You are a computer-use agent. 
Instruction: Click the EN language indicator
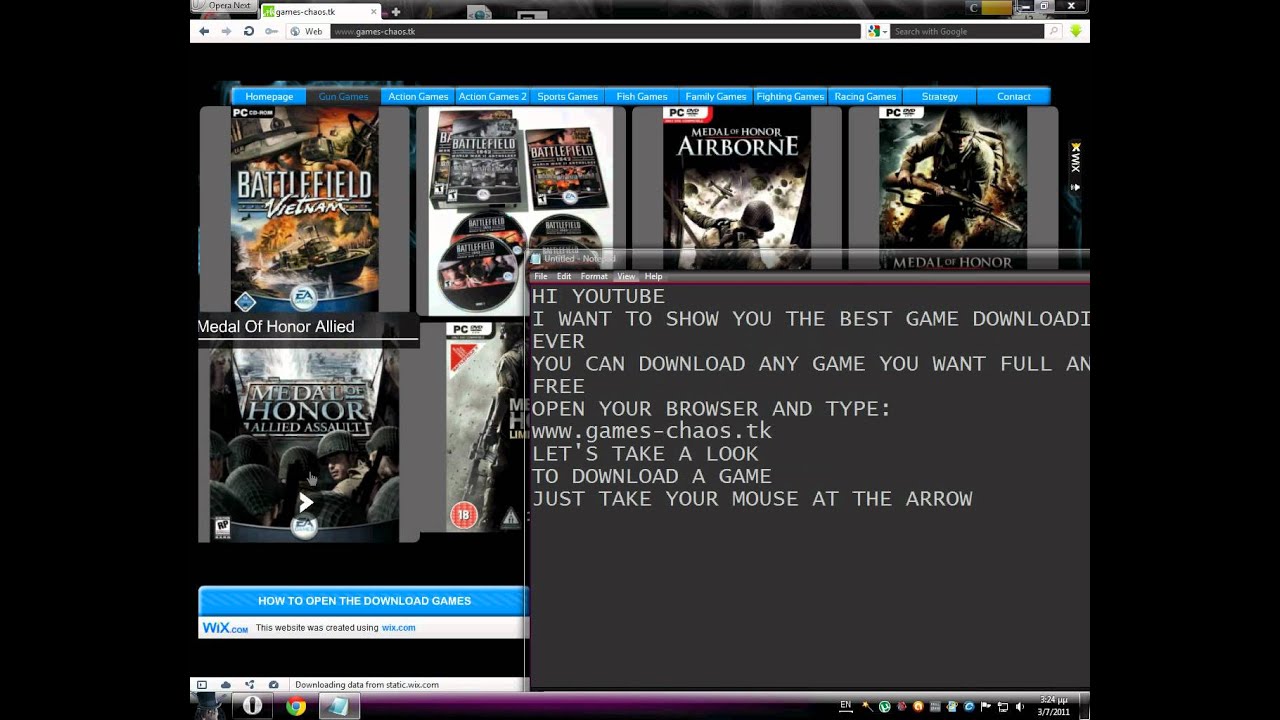(x=846, y=706)
